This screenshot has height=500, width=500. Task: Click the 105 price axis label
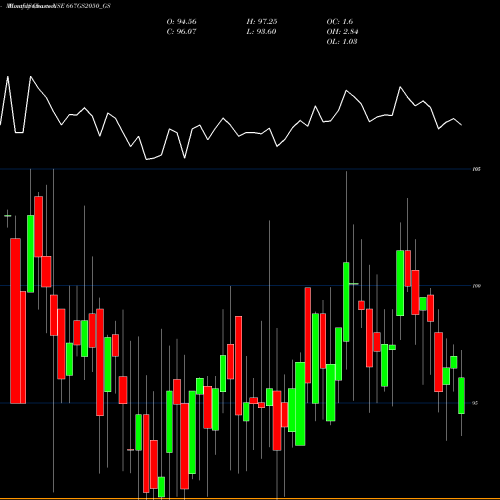477,169
